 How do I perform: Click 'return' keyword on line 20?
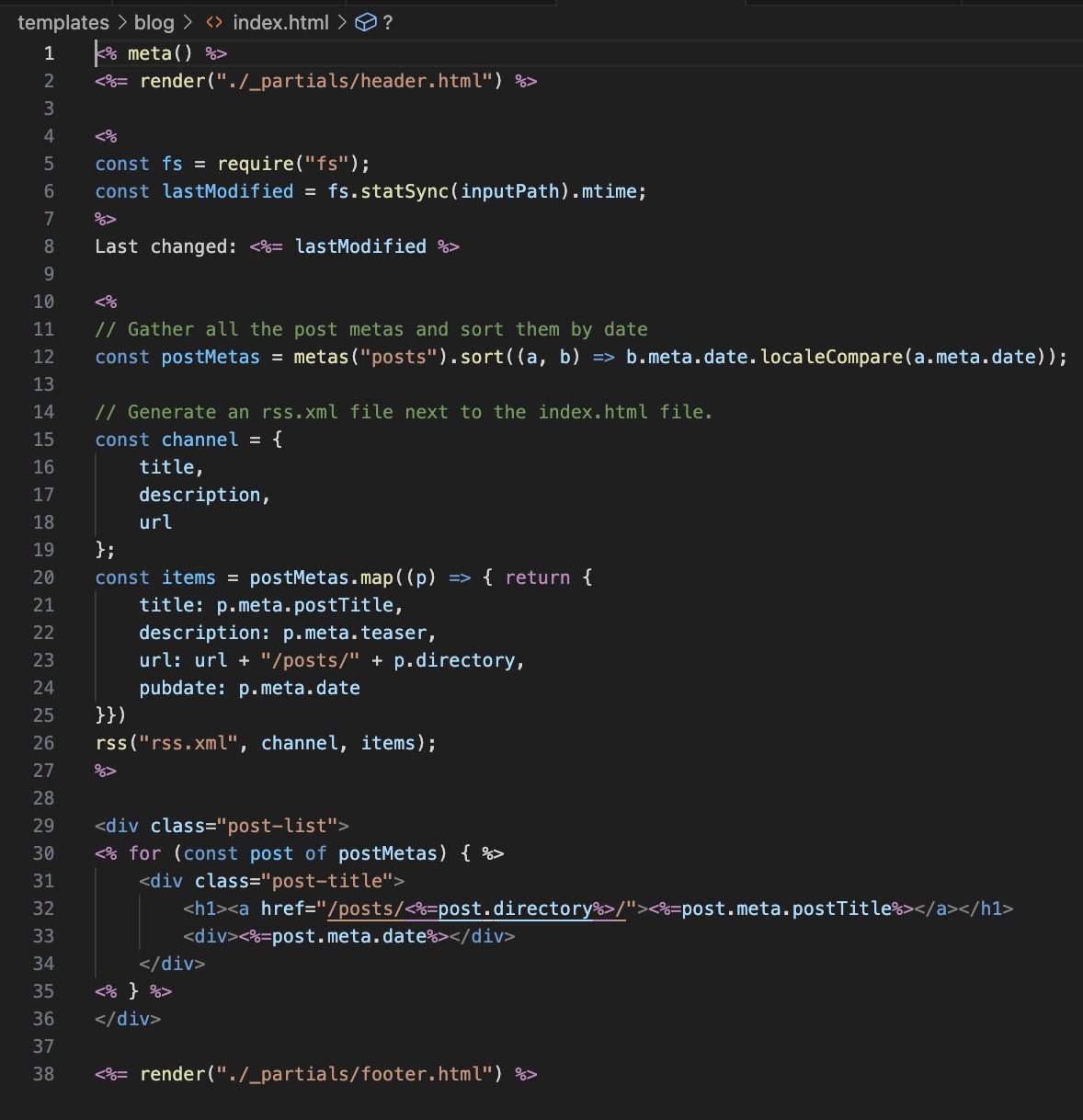coord(538,577)
